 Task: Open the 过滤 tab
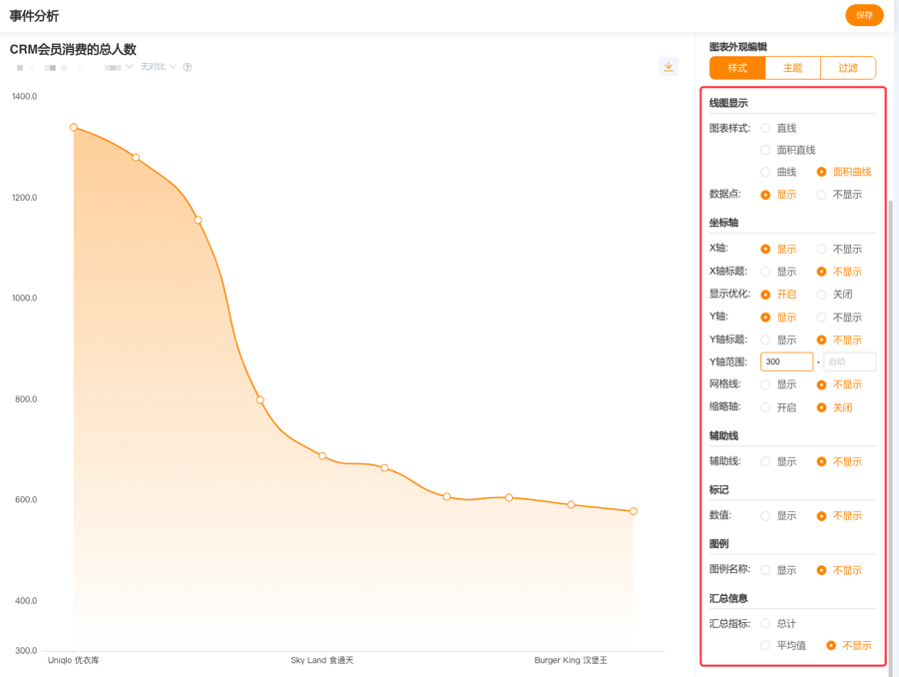coord(848,68)
